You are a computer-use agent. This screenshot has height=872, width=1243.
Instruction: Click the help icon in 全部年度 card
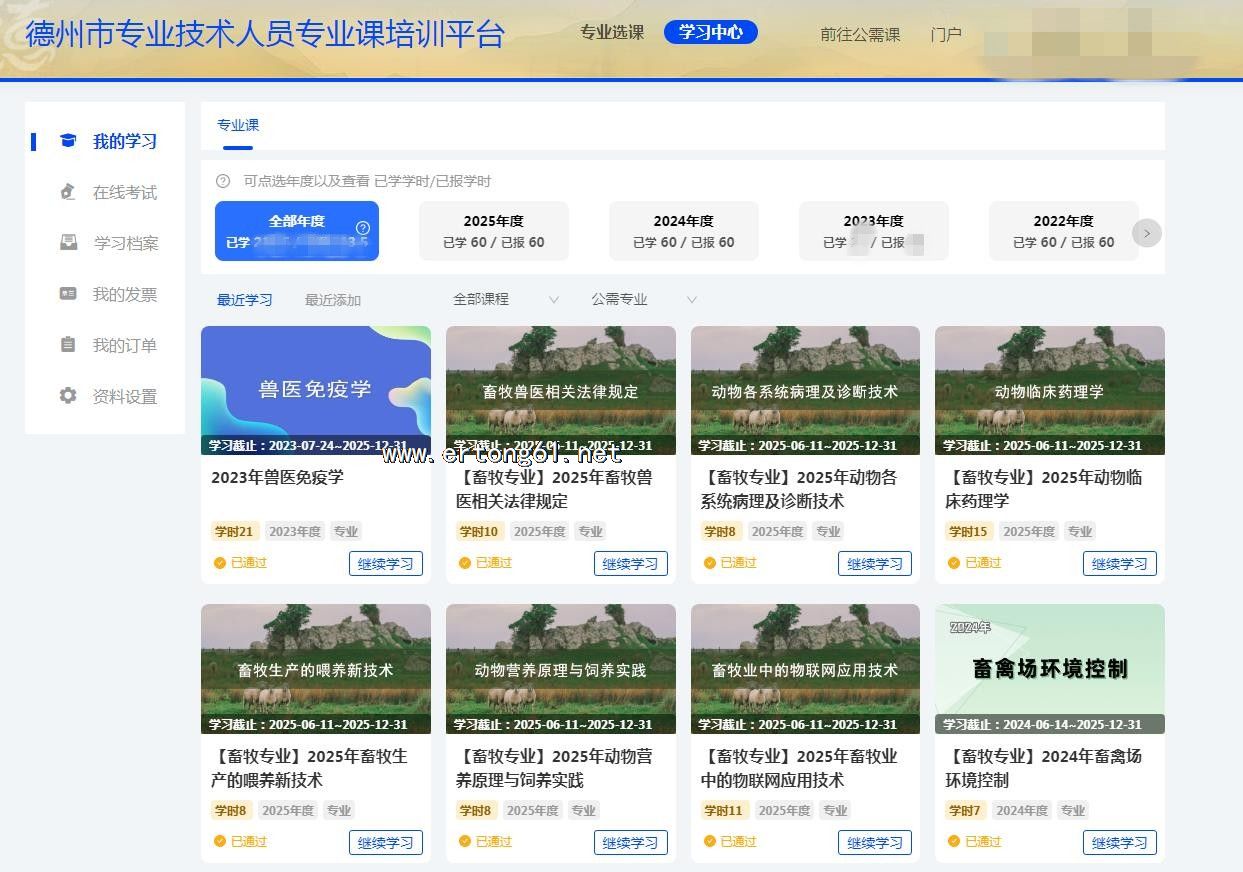(363, 227)
